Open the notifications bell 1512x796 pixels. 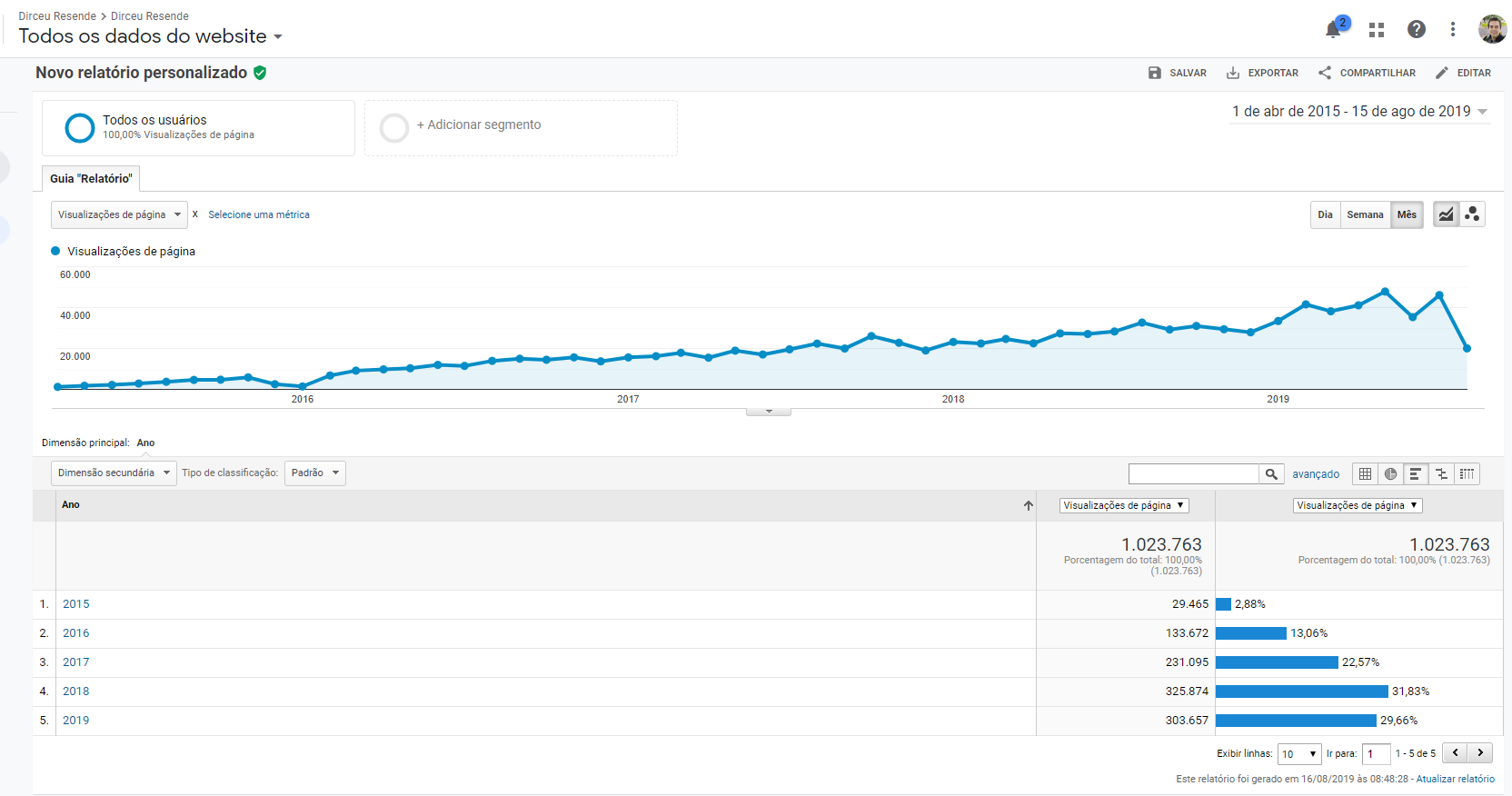(x=1333, y=30)
